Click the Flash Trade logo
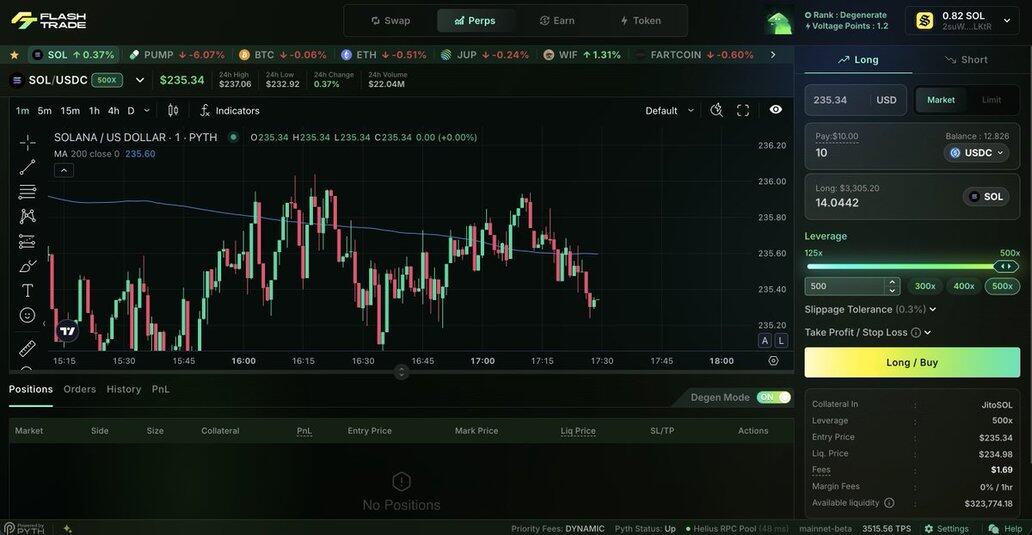 point(49,20)
